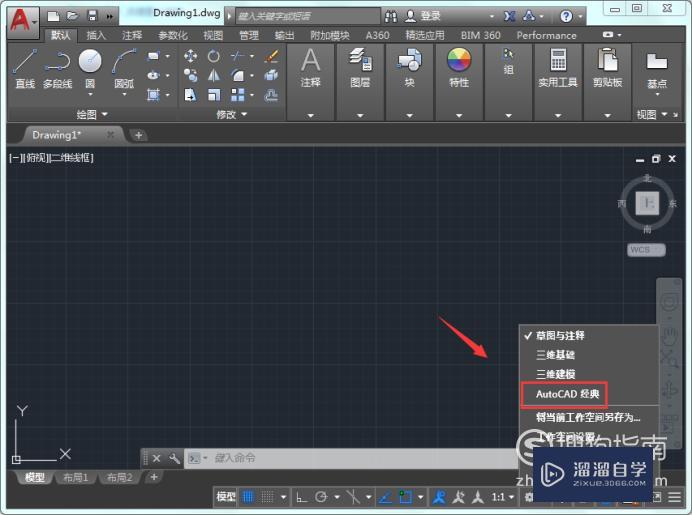
Task: Open the object snap settings dropdown arrow
Action: coord(421,497)
